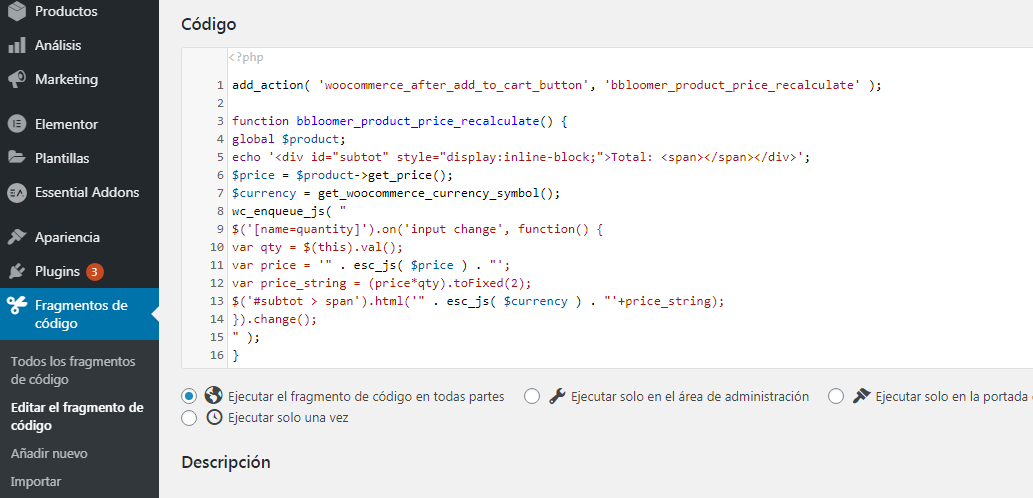Click the Análisis bar chart icon
The height and width of the screenshot is (498, 1033).
[x=17, y=45]
